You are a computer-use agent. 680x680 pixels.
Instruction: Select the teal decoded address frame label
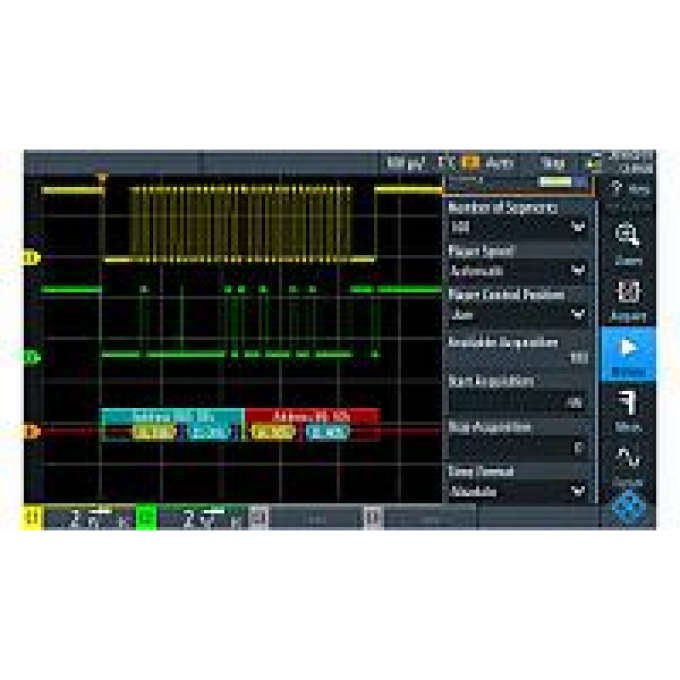[172, 416]
